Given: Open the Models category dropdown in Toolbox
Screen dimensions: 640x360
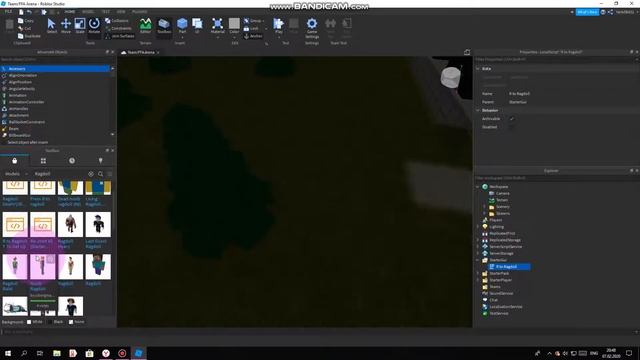Looking at the screenshot, I should tap(16, 174).
